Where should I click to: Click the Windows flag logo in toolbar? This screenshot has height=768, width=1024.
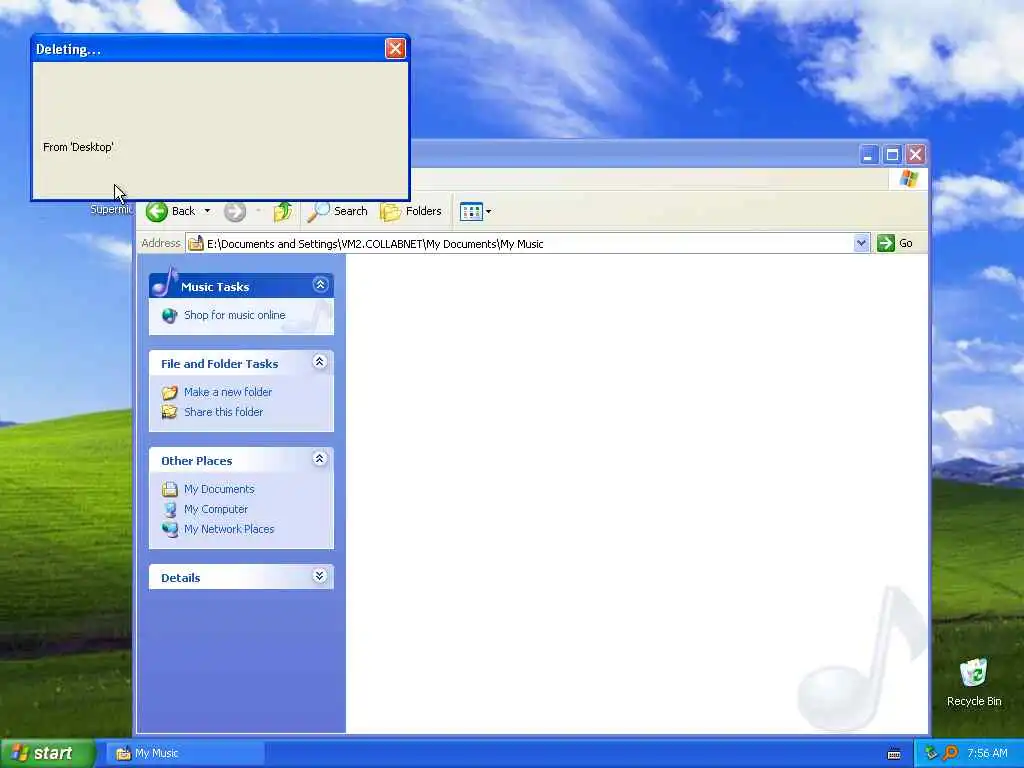pos(908,179)
